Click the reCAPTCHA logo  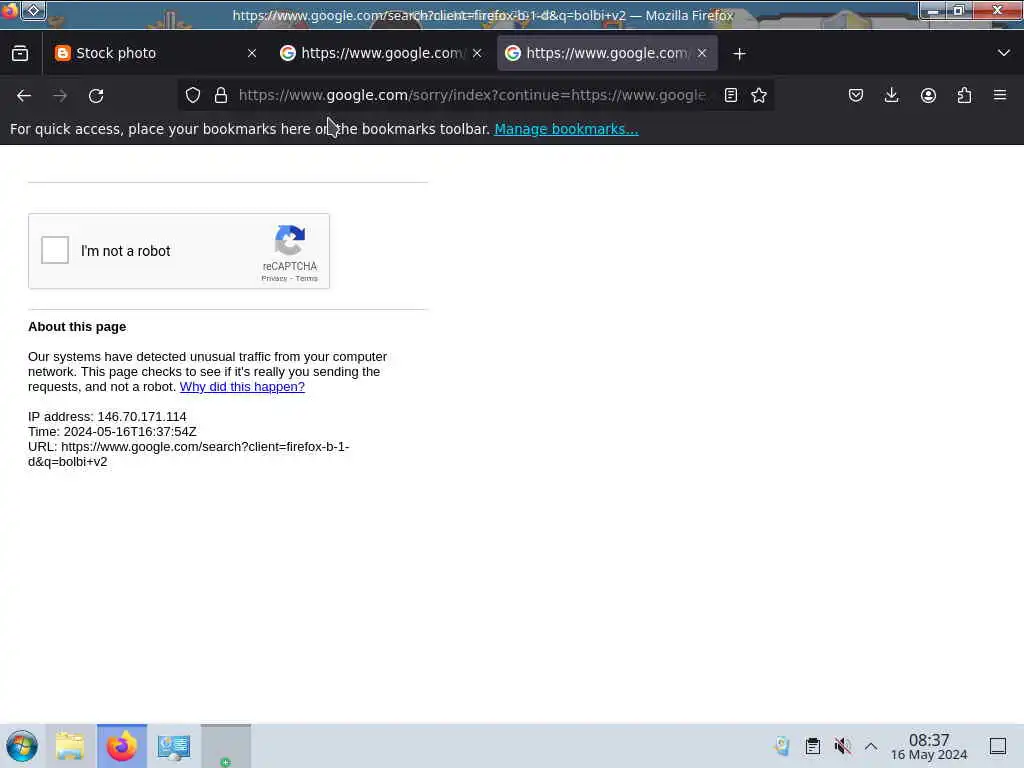[290, 240]
